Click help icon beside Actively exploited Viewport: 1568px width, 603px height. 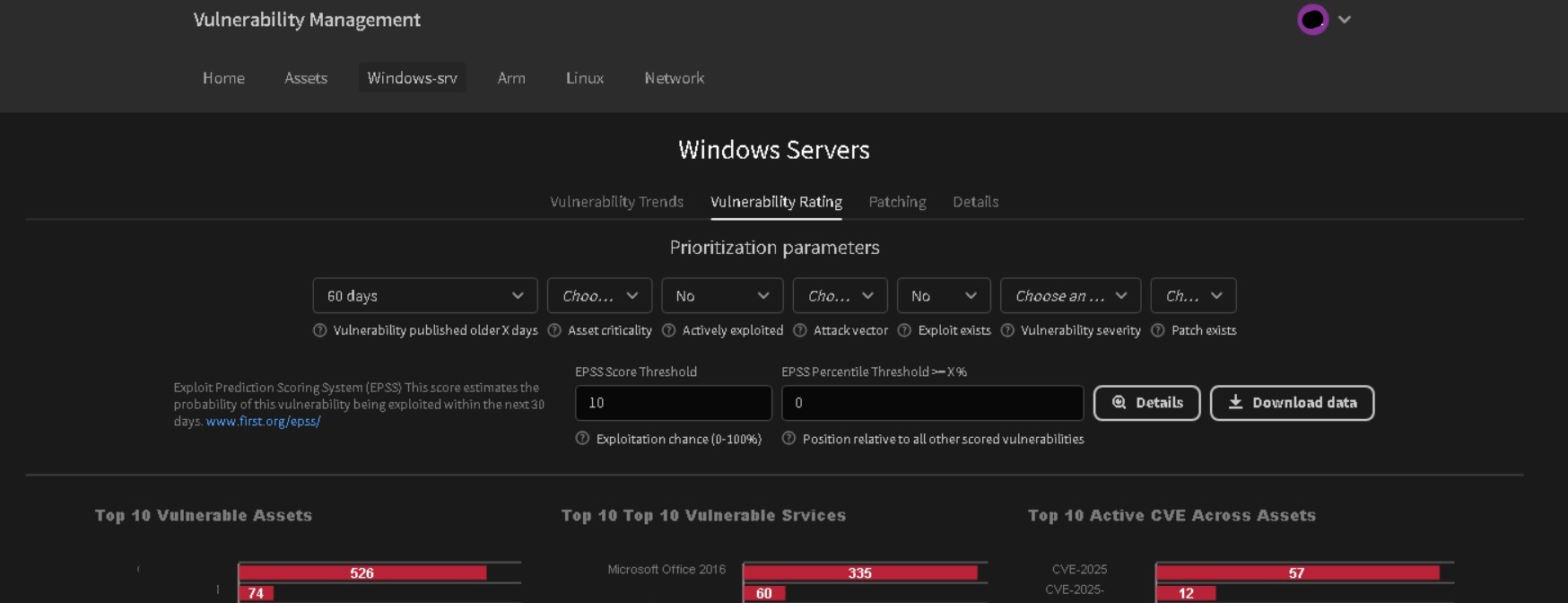click(668, 330)
